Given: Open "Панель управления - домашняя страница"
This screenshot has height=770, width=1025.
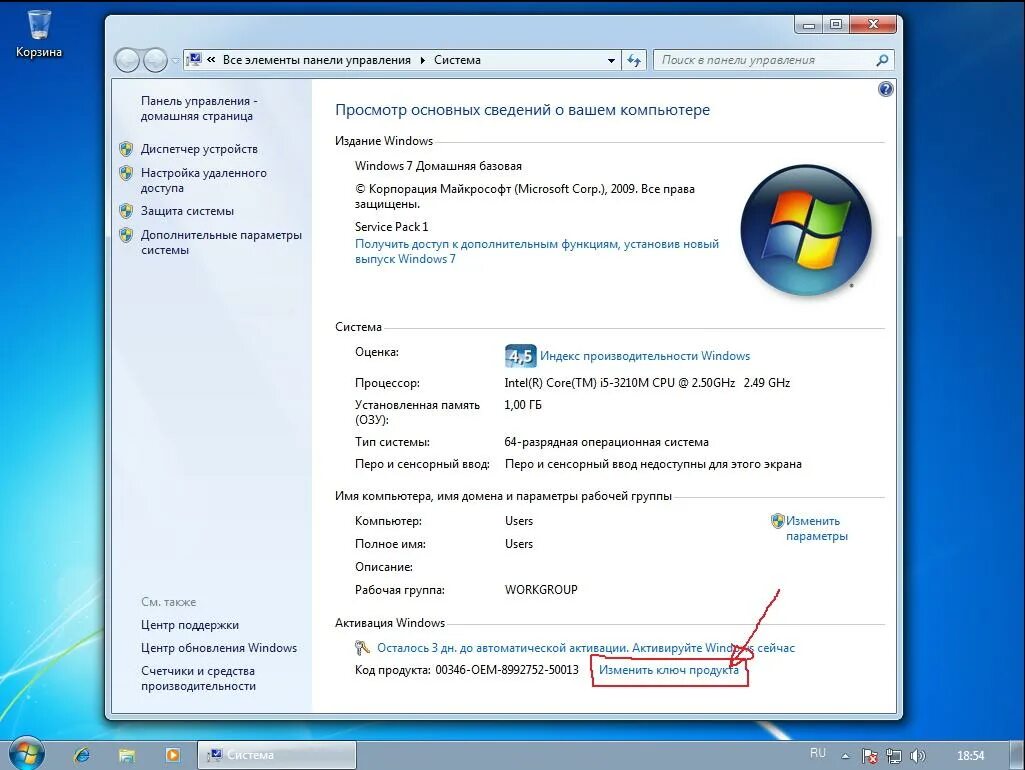Looking at the screenshot, I should pyautogui.click(x=199, y=109).
